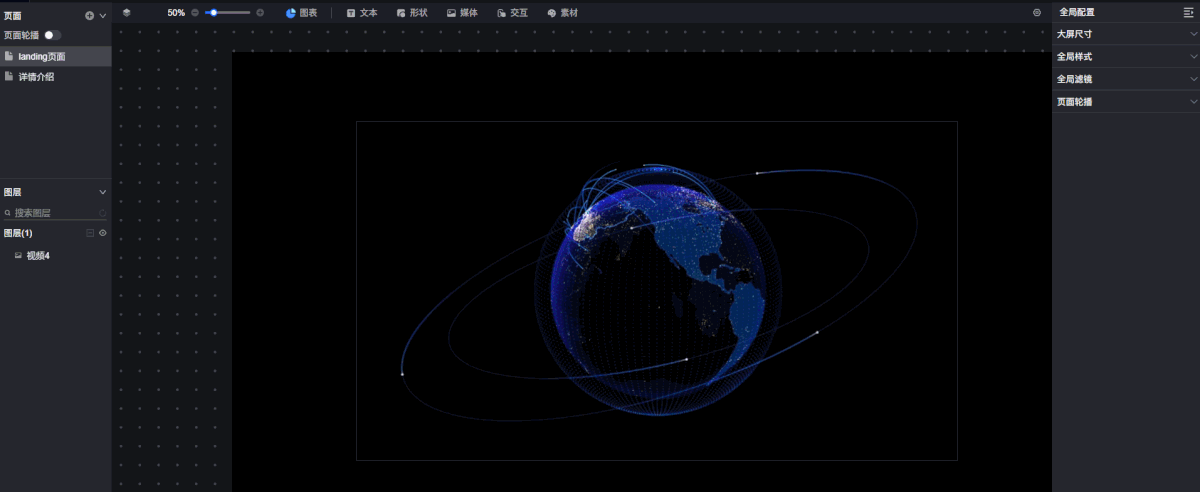
Task: Collapse the 全局配置 panel via top-right icon
Action: point(1188,13)
